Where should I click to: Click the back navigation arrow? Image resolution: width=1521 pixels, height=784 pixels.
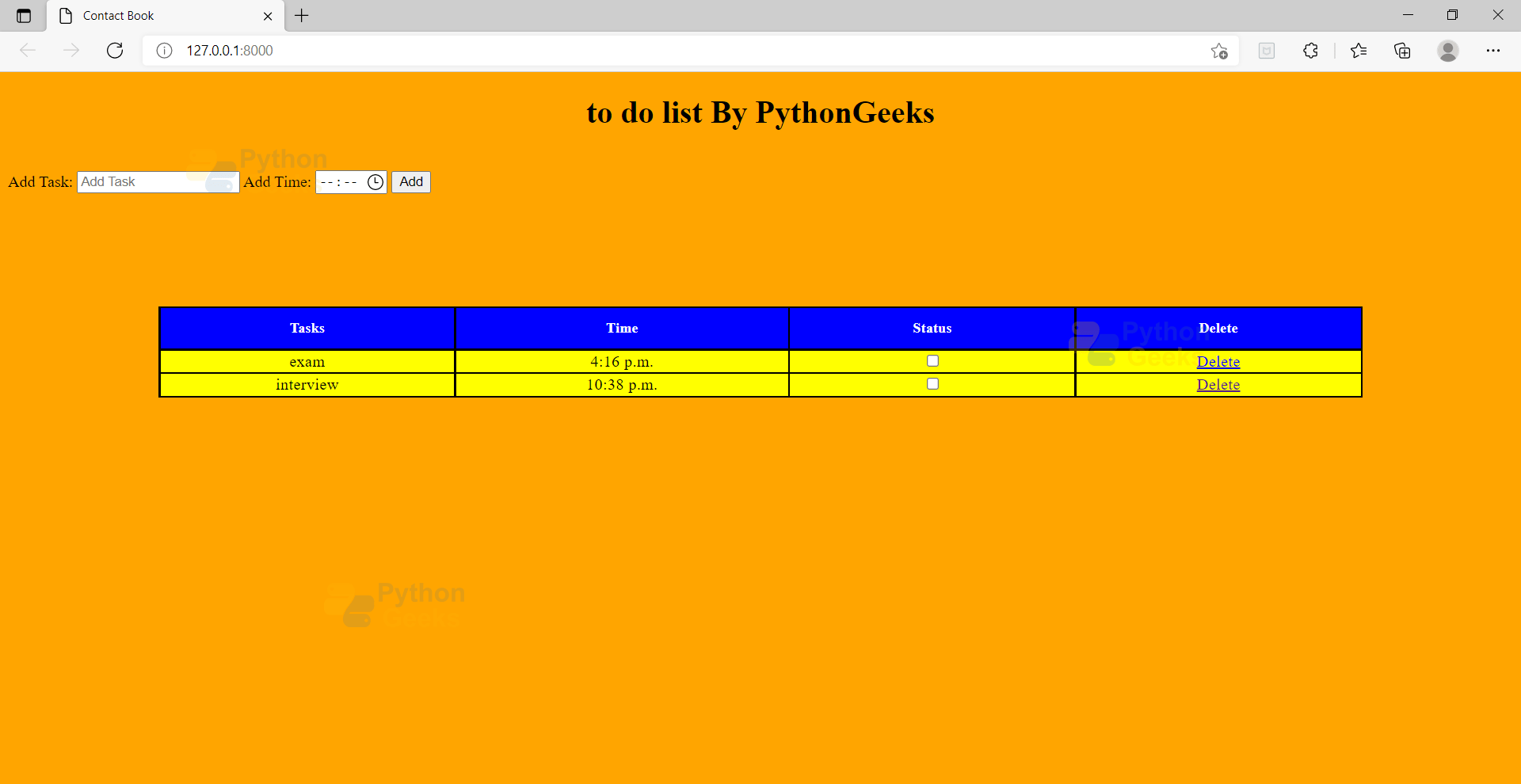point(29,50)
